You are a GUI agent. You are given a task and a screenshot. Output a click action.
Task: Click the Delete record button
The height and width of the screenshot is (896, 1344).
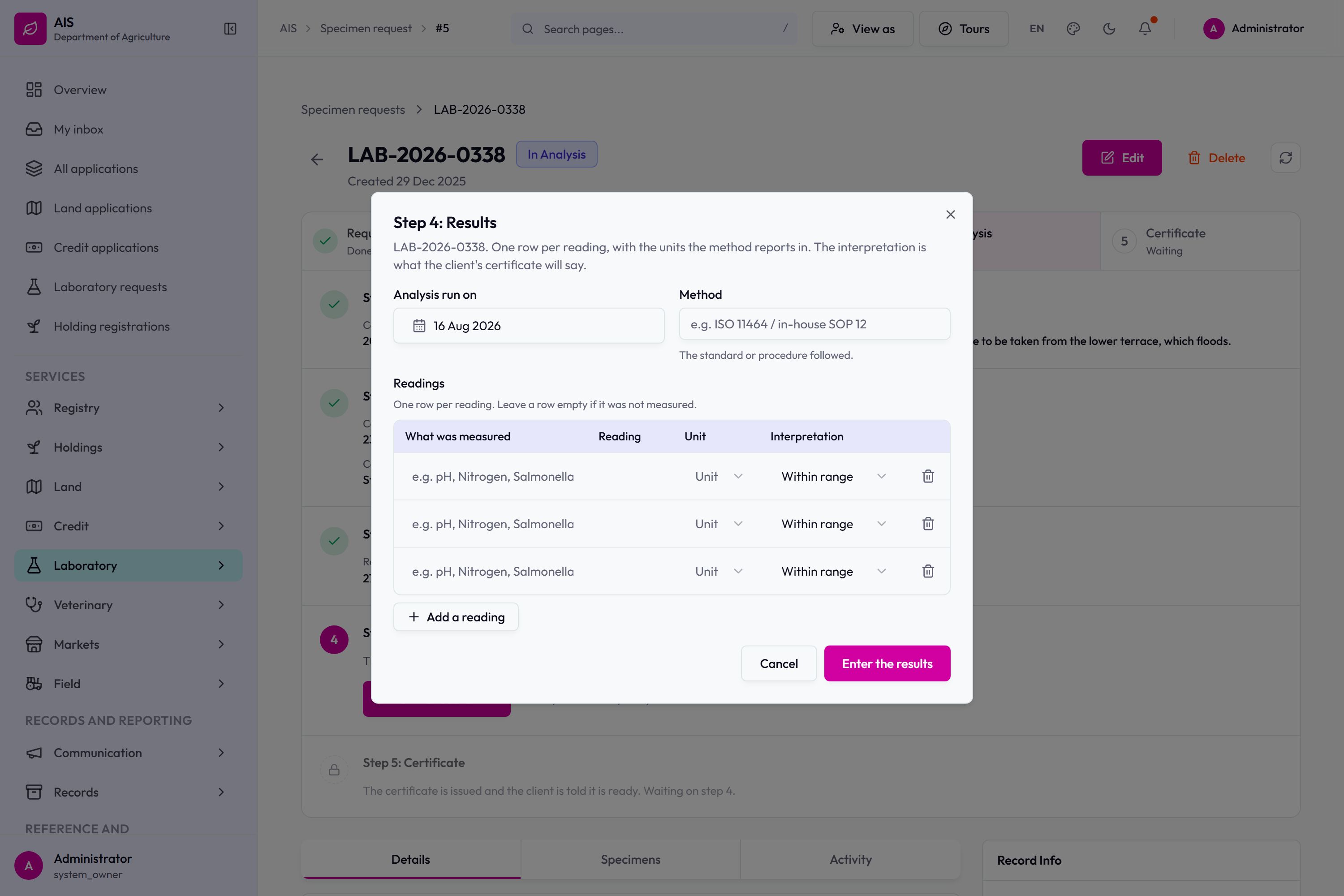click(x=1216, y=158)
